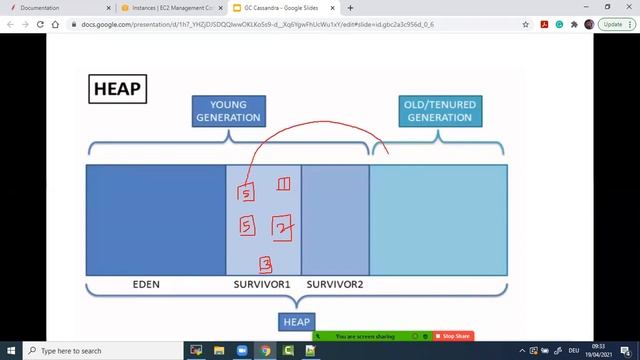Show hidden system tray icons
Screen dimensions: 640x360
point(522,351)
